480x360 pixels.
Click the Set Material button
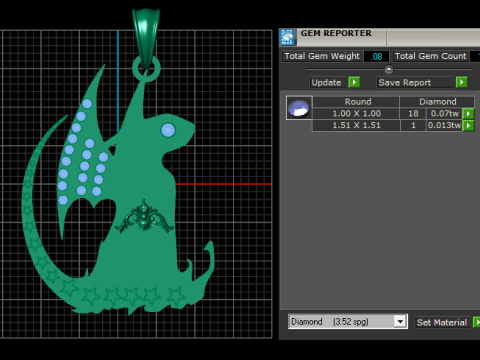(x=442, y=322)
